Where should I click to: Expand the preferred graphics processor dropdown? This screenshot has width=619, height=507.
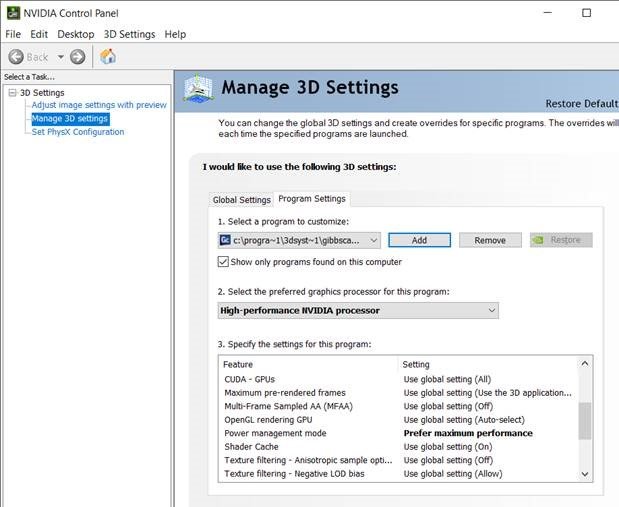358,311
